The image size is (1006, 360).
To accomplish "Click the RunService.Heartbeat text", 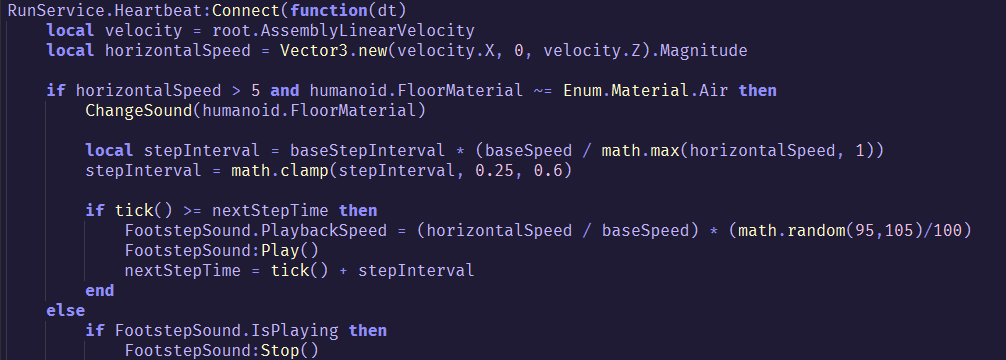I will click(105, 10).
